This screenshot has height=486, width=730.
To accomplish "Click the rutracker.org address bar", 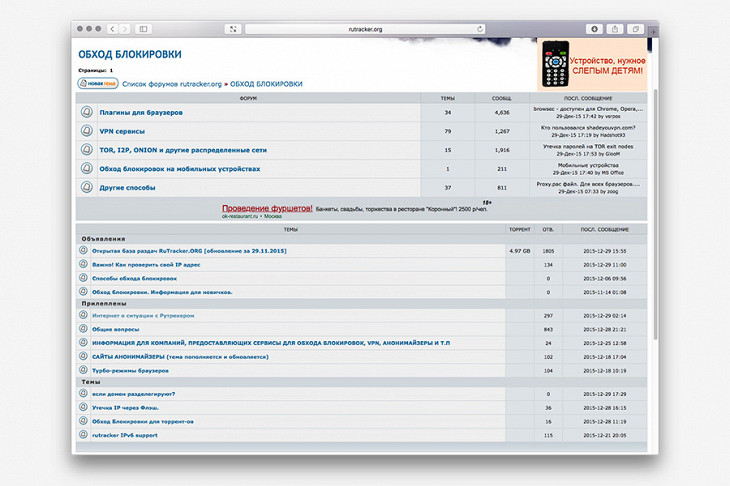I will click(x=365, y=29).
